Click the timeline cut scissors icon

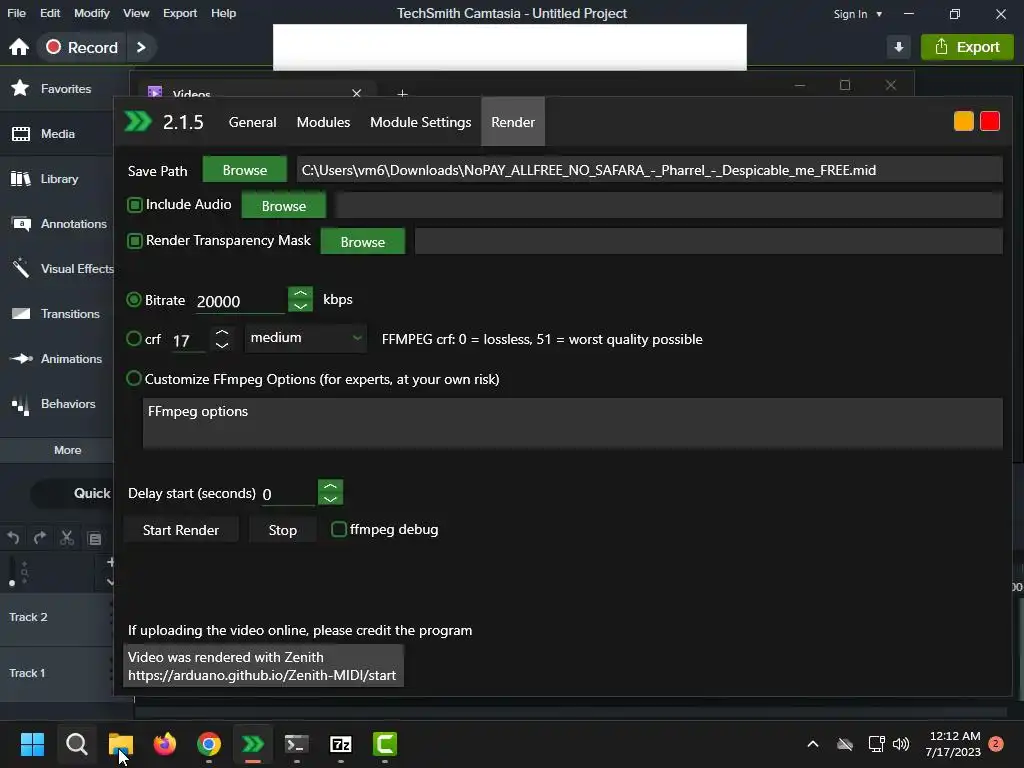click(x=67, y=538)
